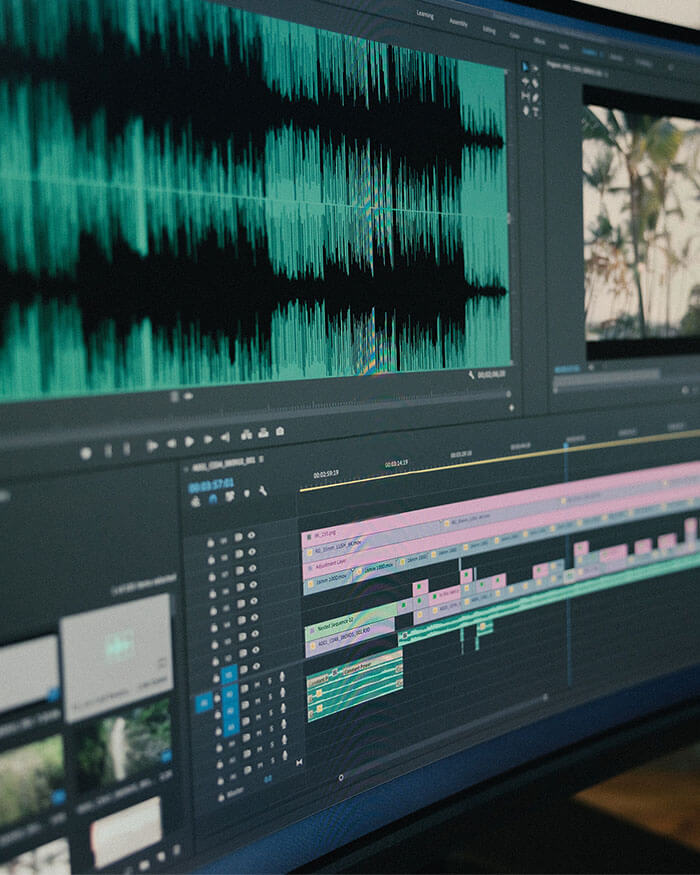Open Source monitor settings wrench

[471, 375]
